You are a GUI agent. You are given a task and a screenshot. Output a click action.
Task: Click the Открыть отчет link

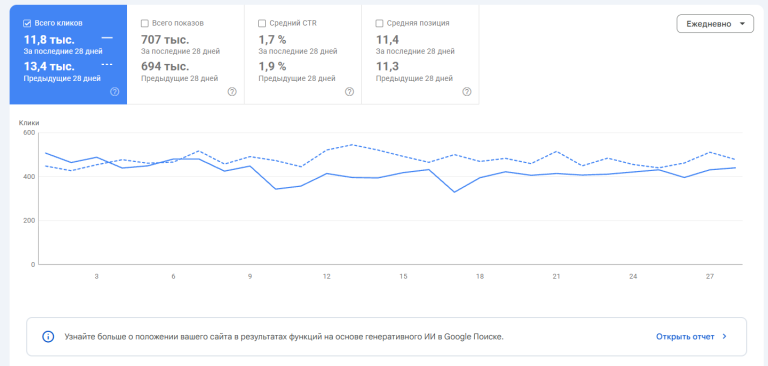click(685, 337)
